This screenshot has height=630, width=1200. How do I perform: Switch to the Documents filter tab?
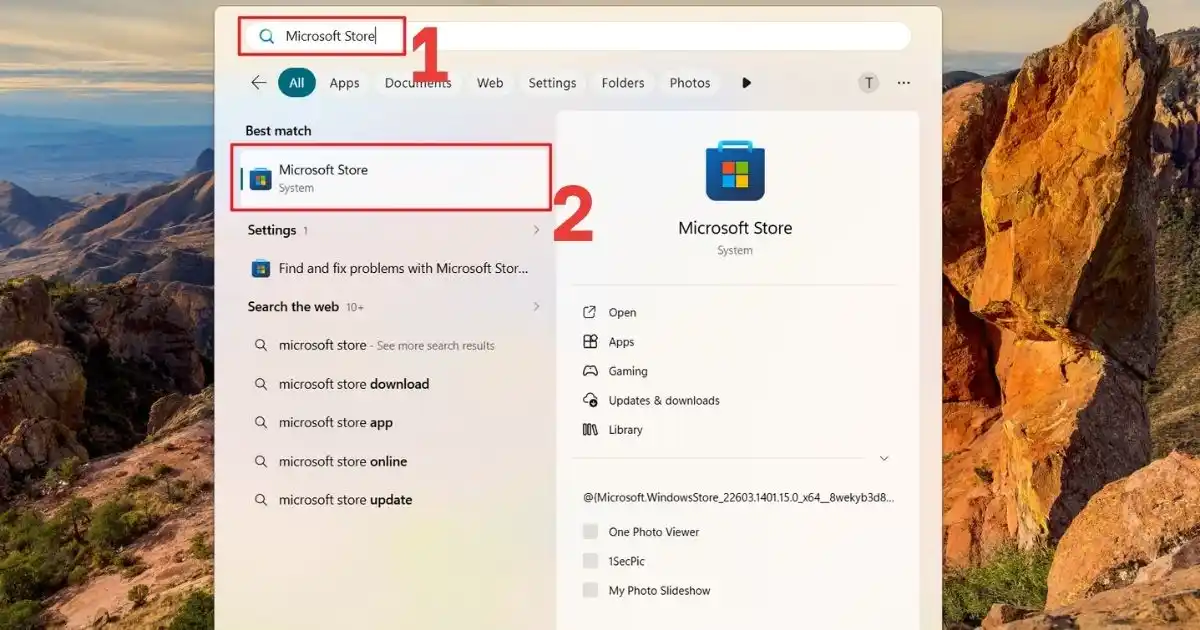[418, 83]
